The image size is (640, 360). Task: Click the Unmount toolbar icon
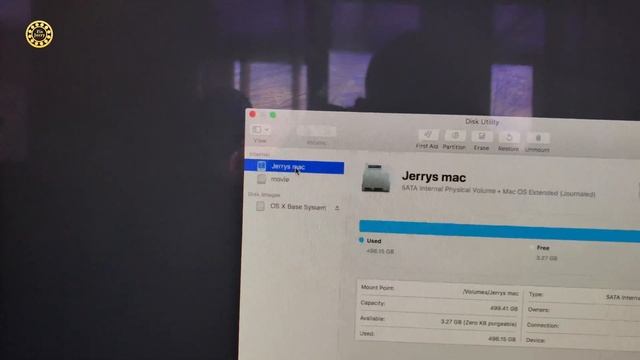point(538,138)
